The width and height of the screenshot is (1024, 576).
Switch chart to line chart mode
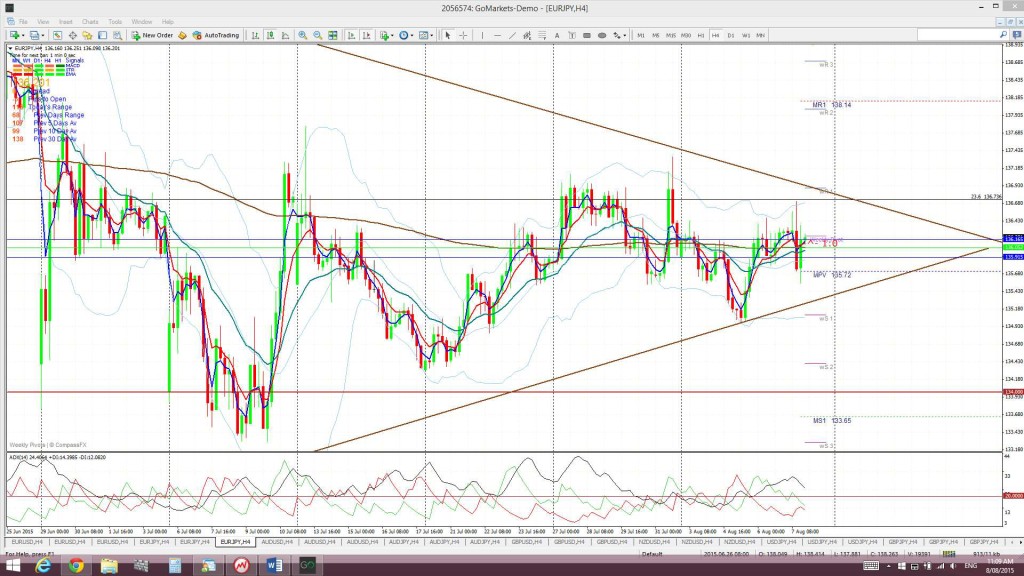coord(285,35)
